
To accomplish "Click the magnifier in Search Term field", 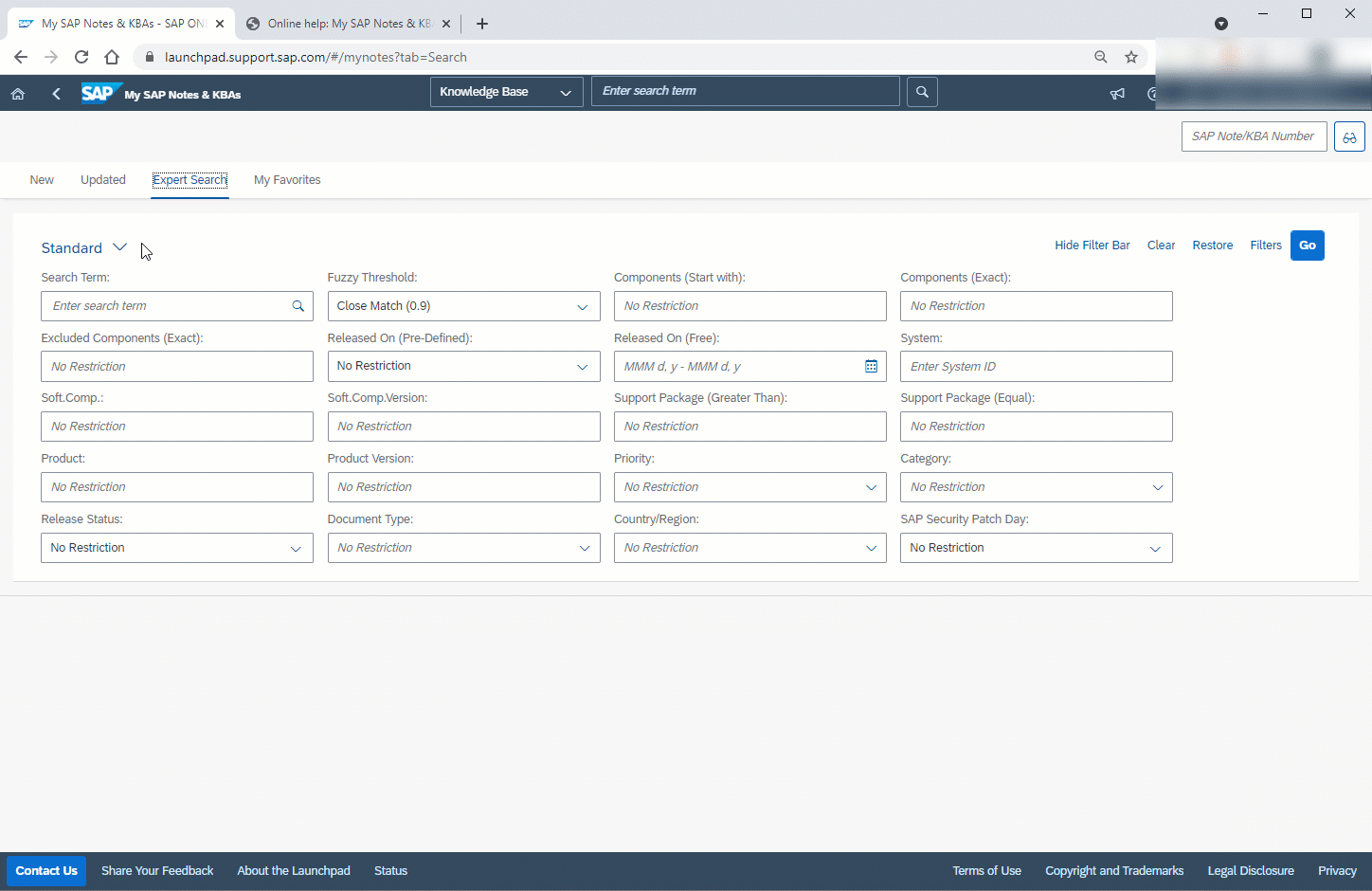I will click(298, 306).
